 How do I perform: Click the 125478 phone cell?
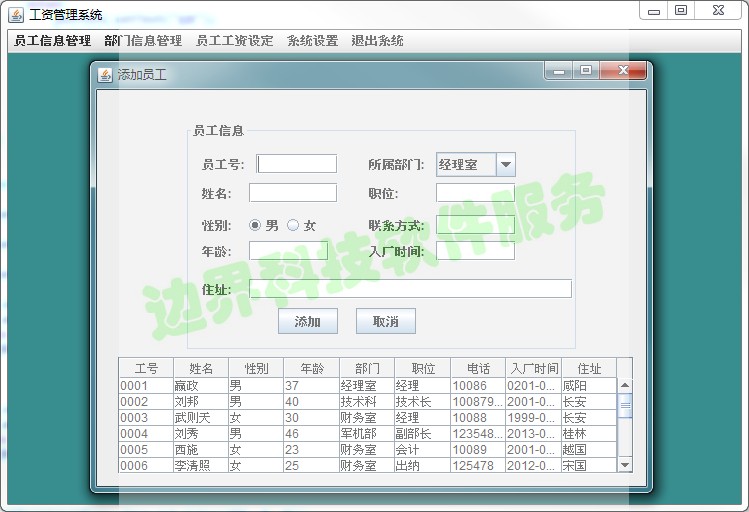[478, 465]
